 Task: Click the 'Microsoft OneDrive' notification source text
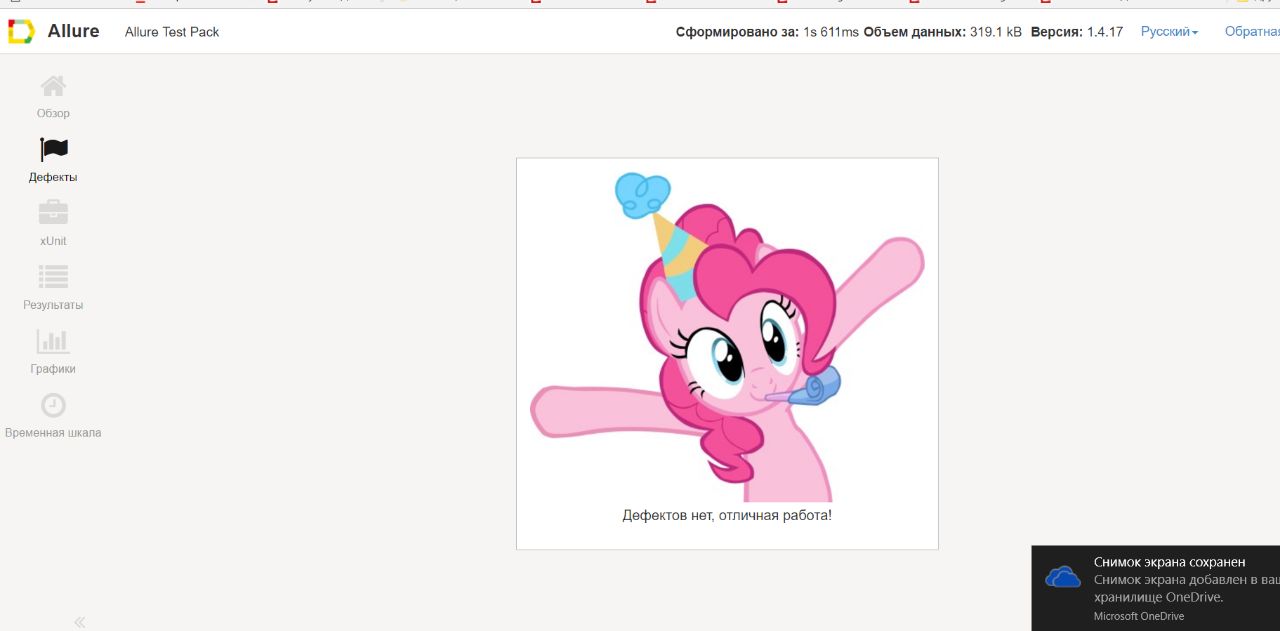pos(1139,616)
